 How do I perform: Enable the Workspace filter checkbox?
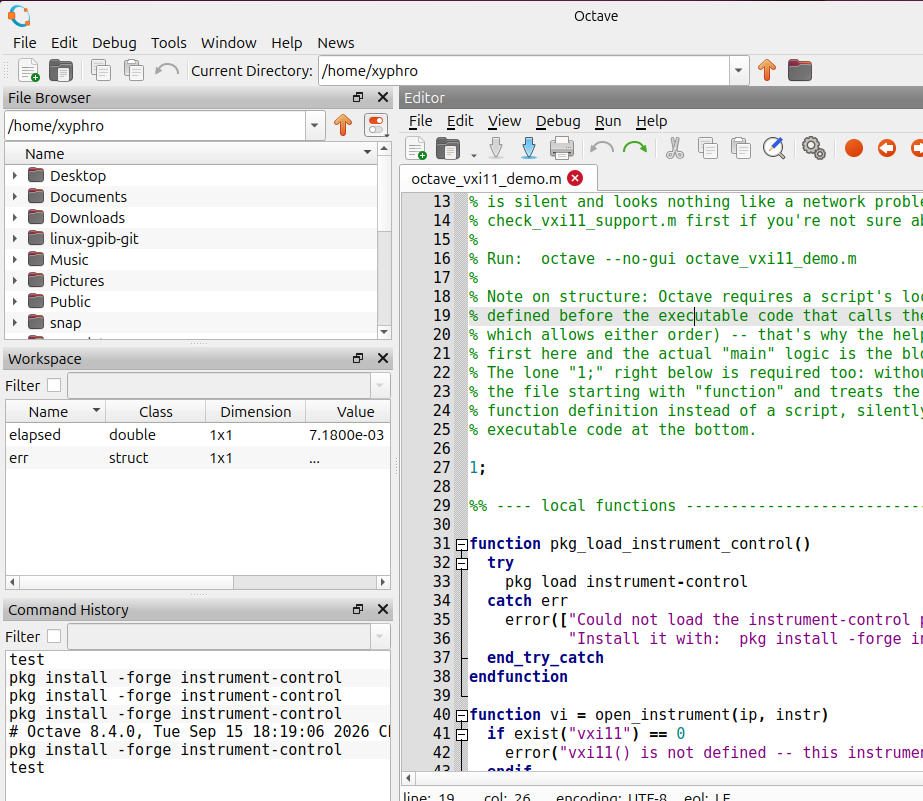(54, 385)
